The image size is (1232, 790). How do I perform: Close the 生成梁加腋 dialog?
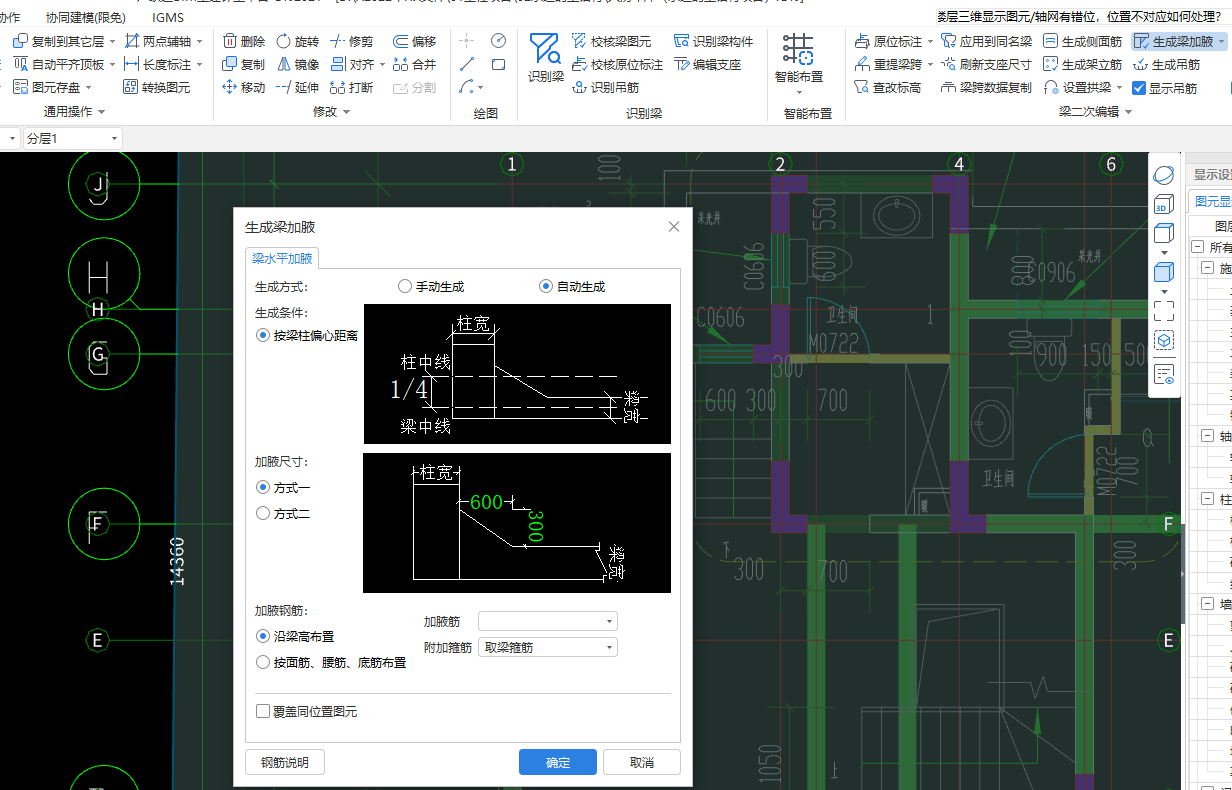point(674,227)
